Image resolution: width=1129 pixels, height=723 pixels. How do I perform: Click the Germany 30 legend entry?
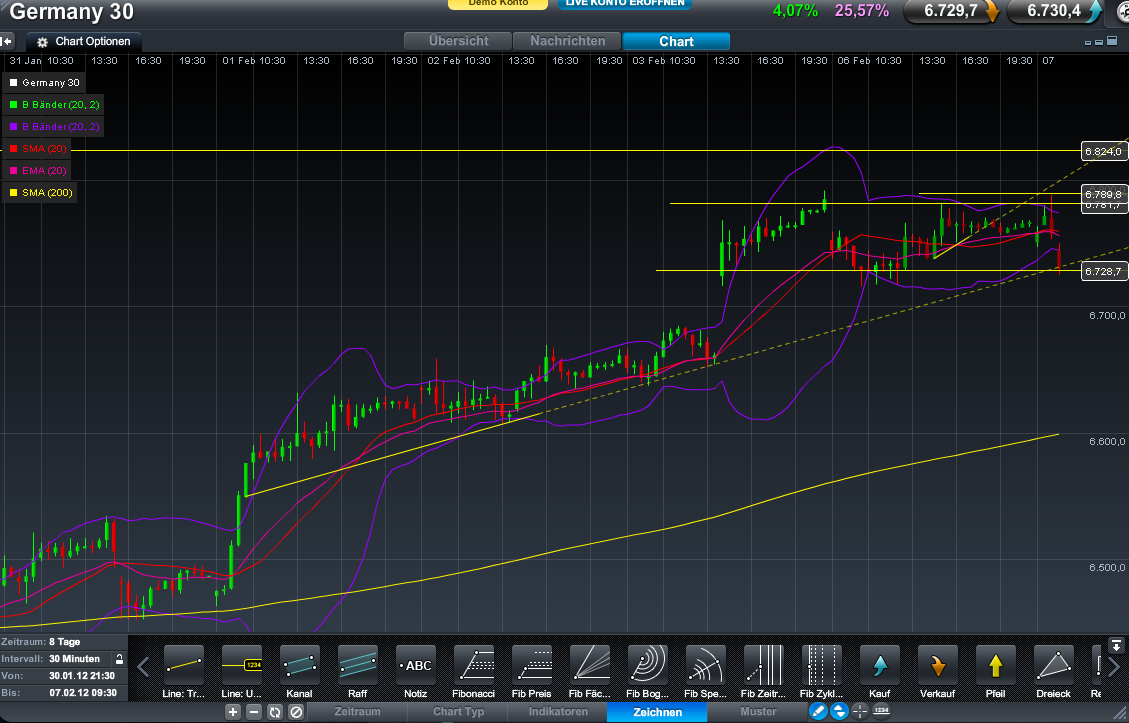coord(44,83)
